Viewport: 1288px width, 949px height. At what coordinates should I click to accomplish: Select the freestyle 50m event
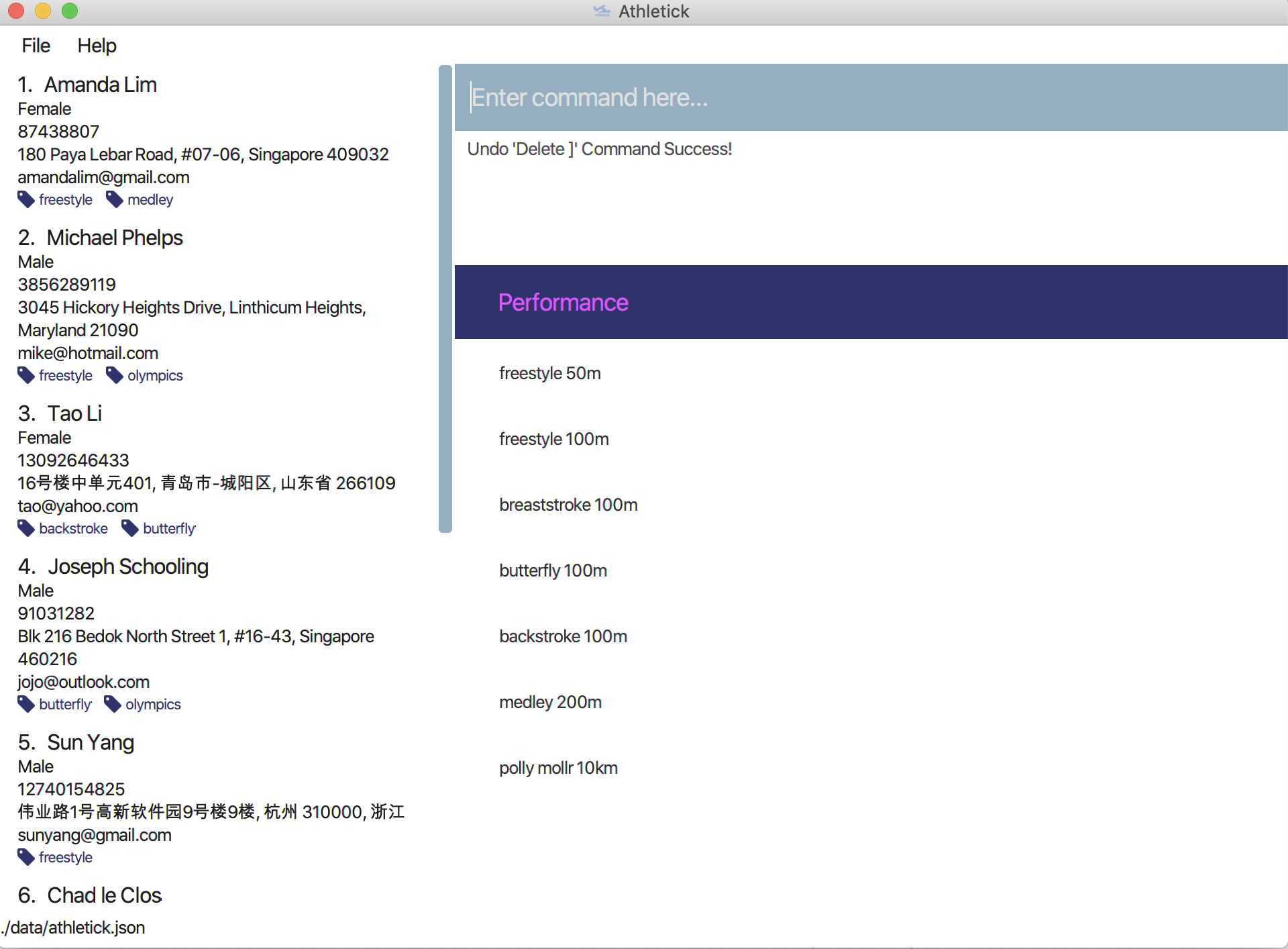click(550, 374)
